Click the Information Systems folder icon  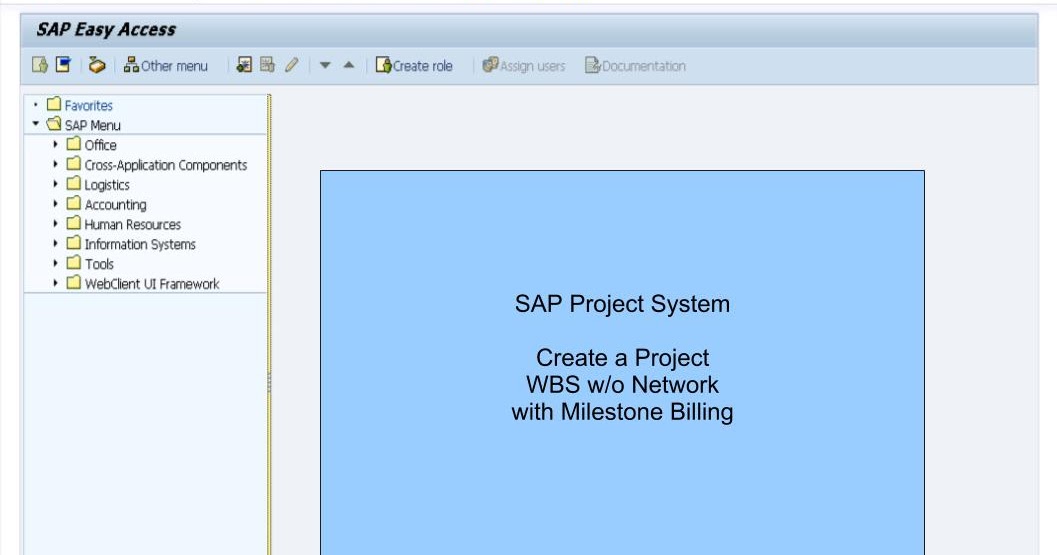73,243
